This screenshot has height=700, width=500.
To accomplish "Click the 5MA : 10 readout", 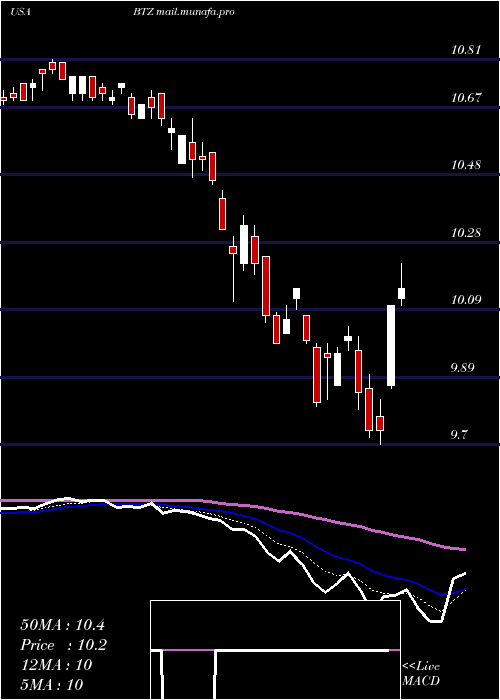I will [52, 684].
